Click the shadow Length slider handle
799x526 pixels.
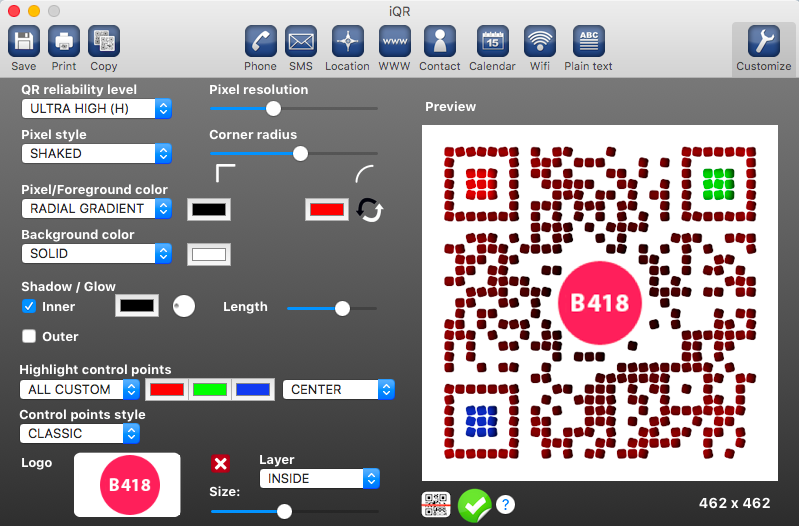[x=342, y=308]
